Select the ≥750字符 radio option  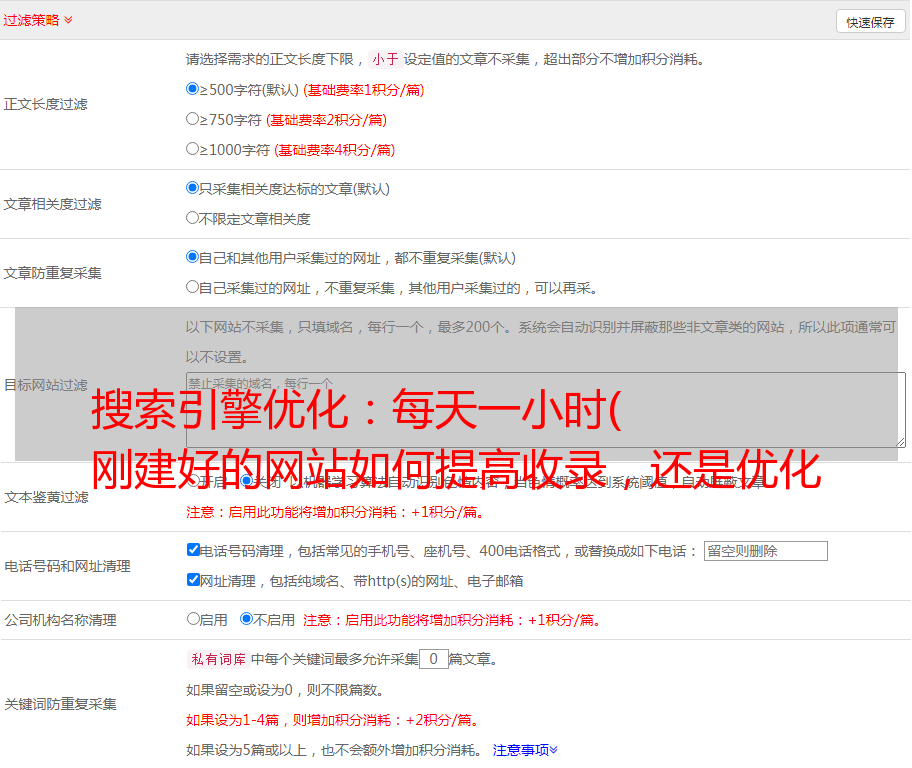192,119
